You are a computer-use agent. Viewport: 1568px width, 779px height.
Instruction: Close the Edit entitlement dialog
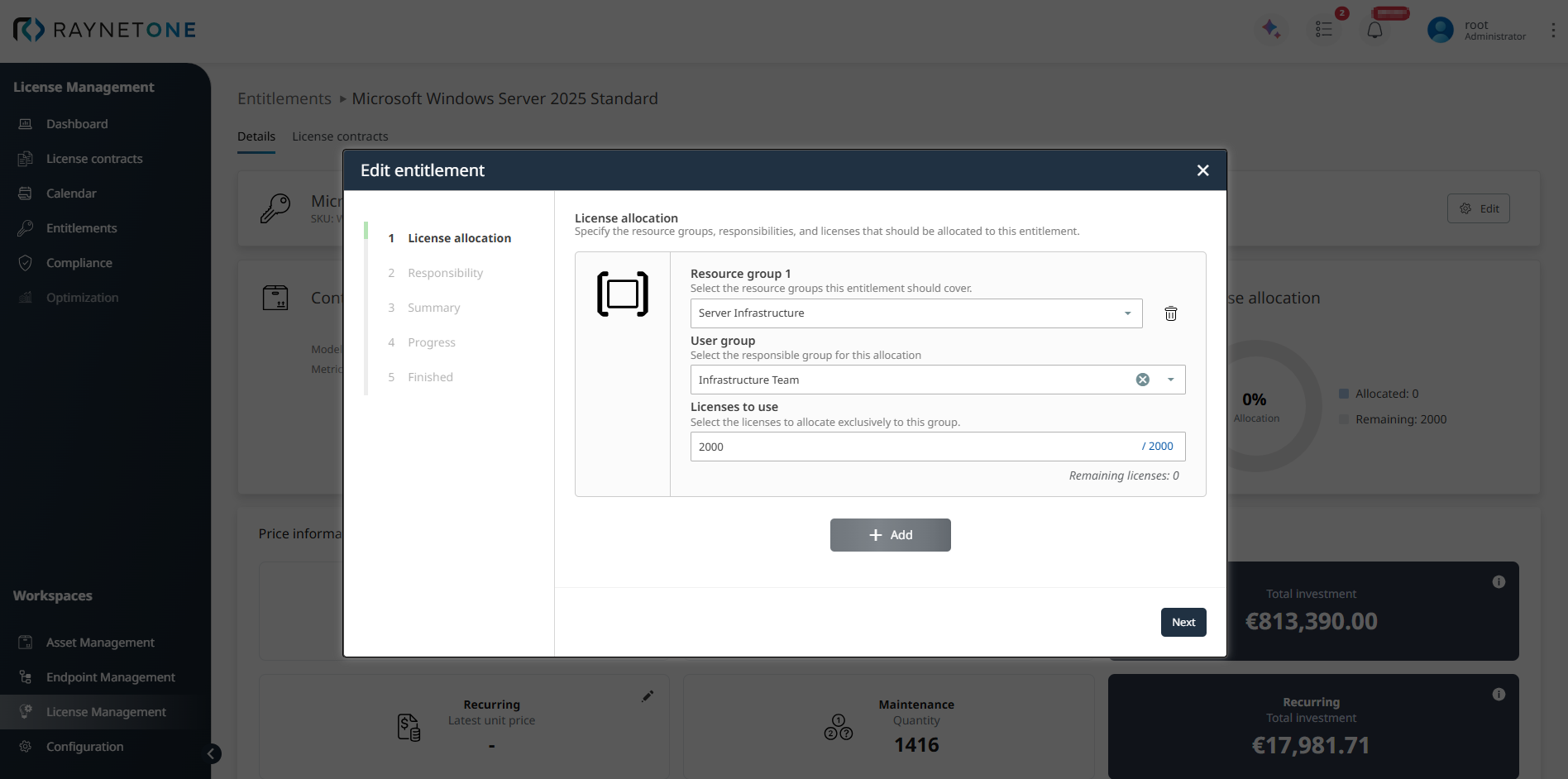click(x=1203, y=170)
